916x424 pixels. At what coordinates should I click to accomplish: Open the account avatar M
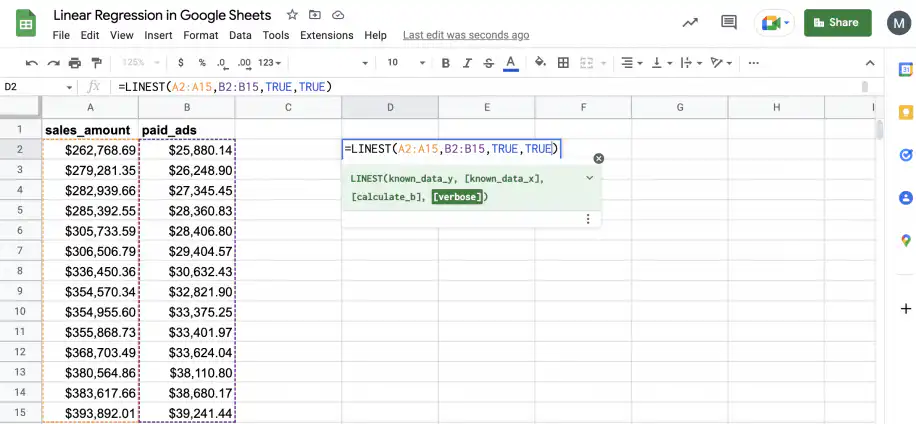point(899,23)
